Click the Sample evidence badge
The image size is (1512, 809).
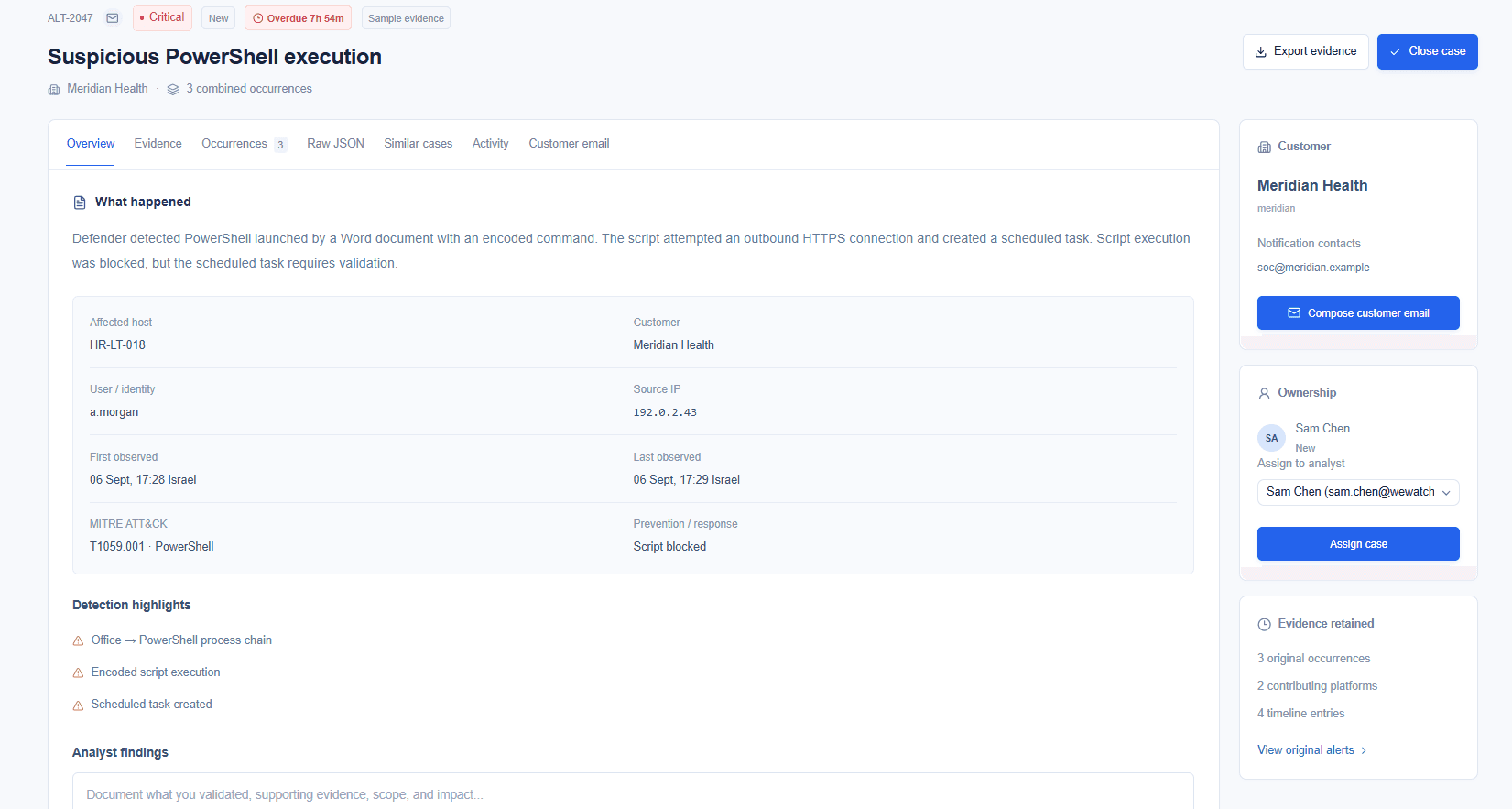tap(406, 18)
